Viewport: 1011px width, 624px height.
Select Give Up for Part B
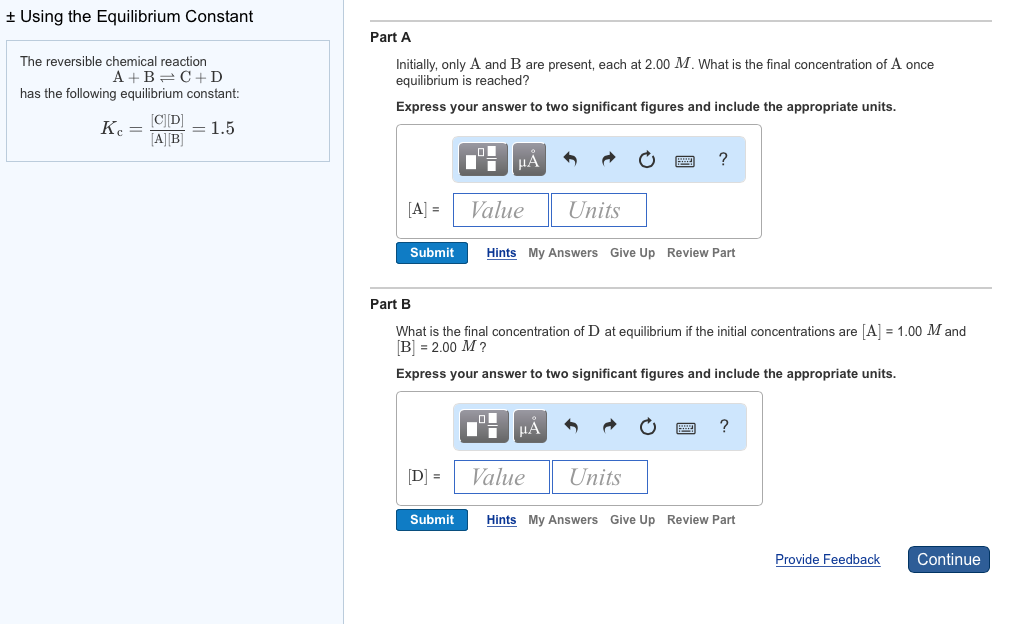pos(632,520)
